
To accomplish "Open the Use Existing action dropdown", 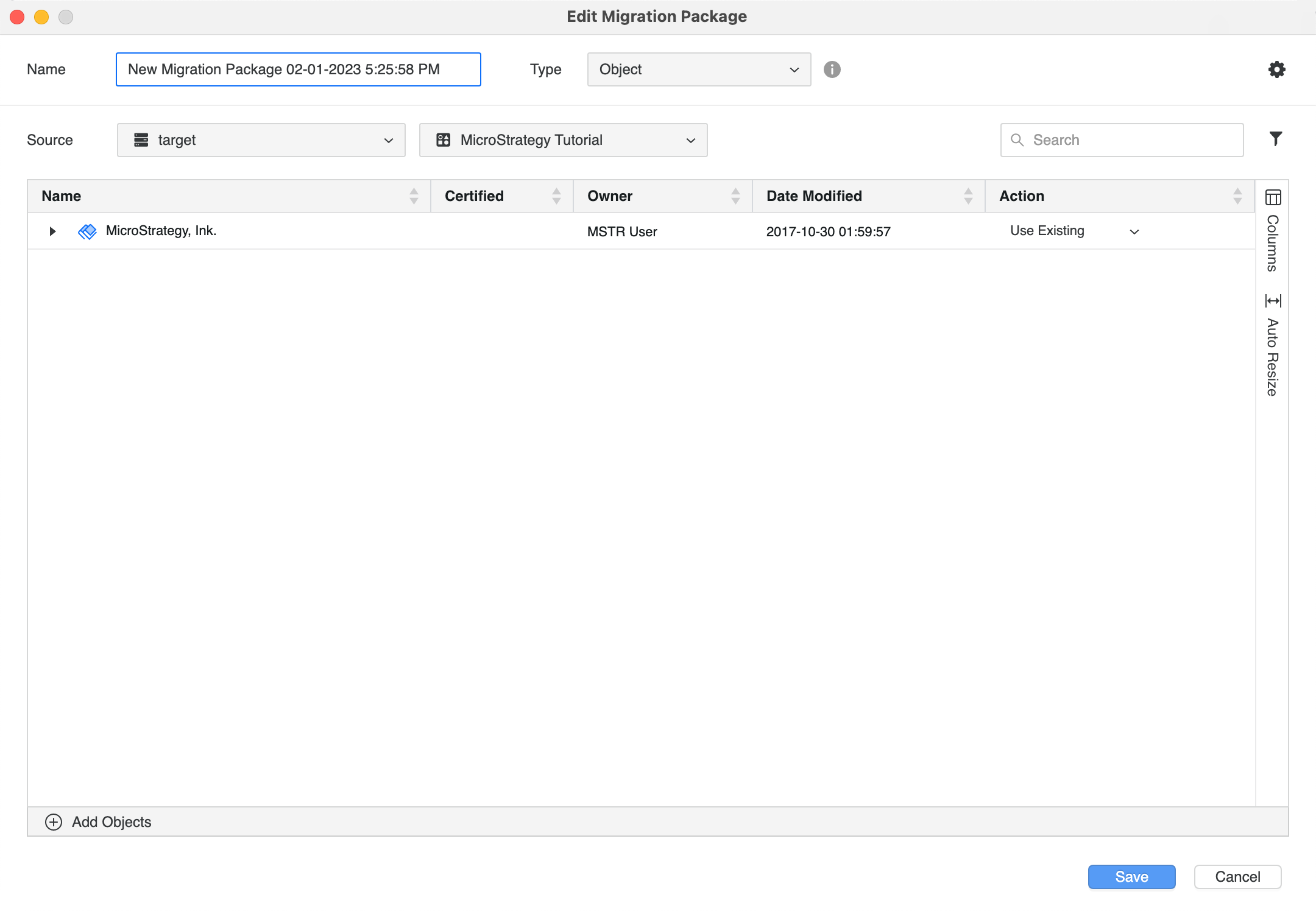I will click(x=1074, y=231).
